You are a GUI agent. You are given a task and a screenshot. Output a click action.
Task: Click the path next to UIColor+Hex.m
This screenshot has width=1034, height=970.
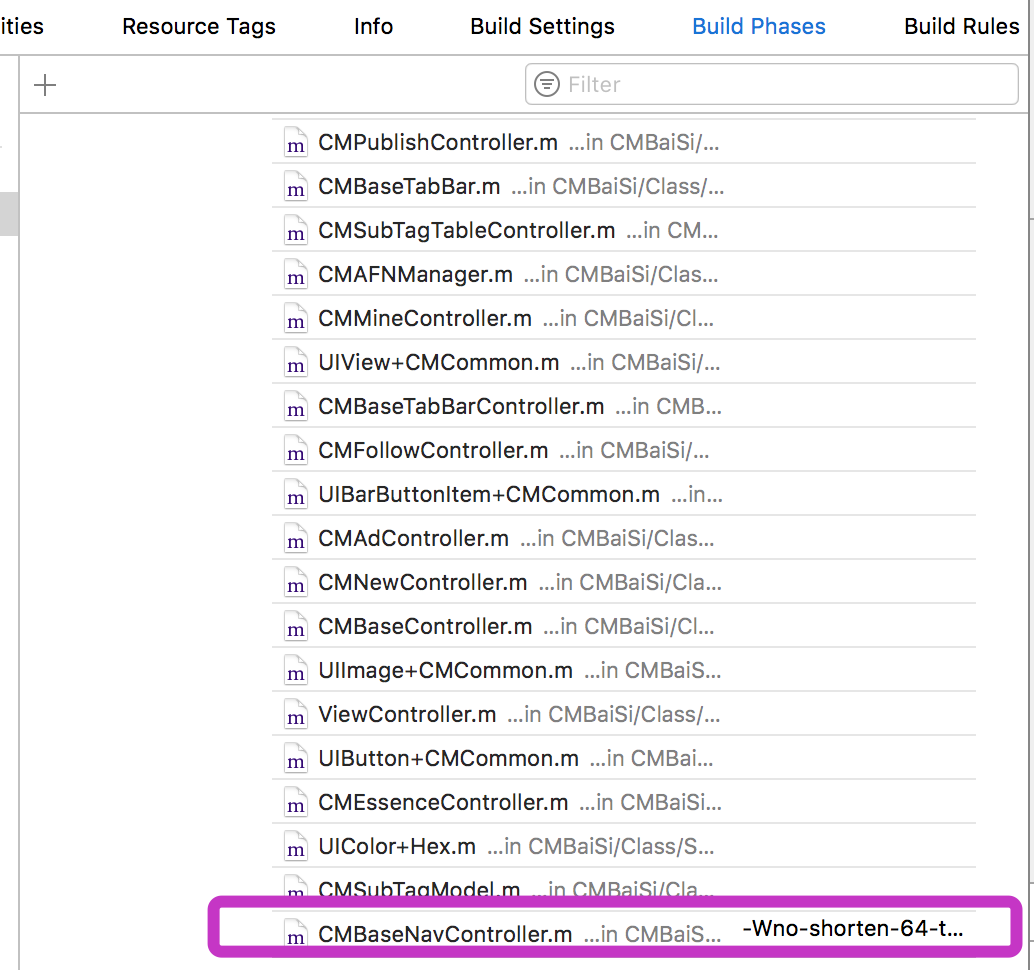coord(600,847)
